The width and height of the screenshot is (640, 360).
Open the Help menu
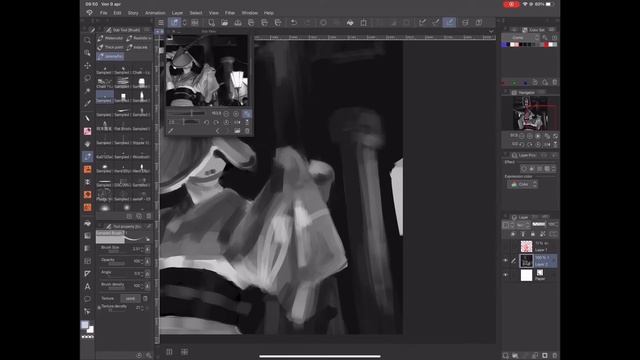tap(269, 13)
